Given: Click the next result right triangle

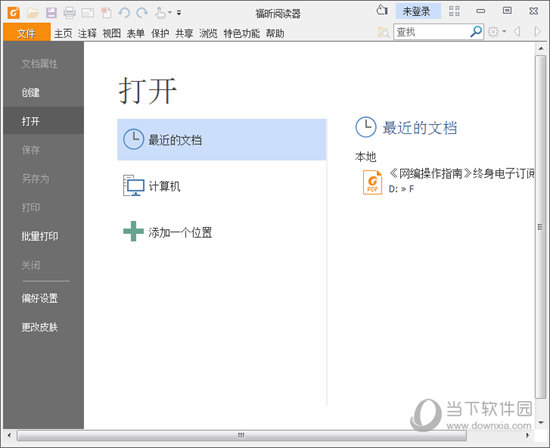Looking at the screenshot, I should (537, 32).
